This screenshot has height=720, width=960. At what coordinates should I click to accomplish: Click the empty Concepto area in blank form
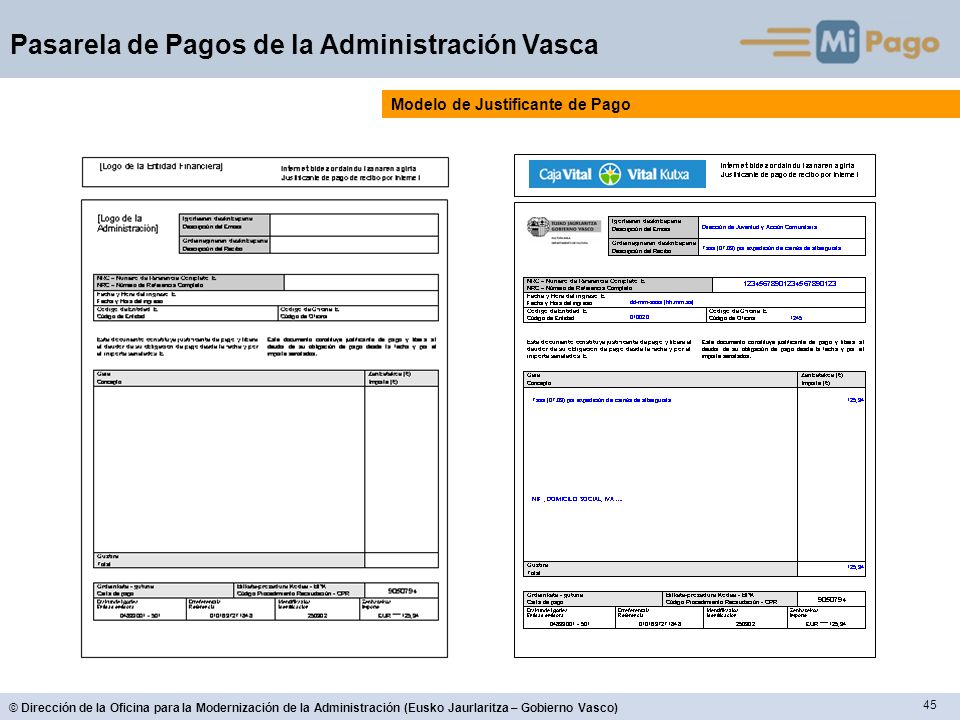[229, 469]
